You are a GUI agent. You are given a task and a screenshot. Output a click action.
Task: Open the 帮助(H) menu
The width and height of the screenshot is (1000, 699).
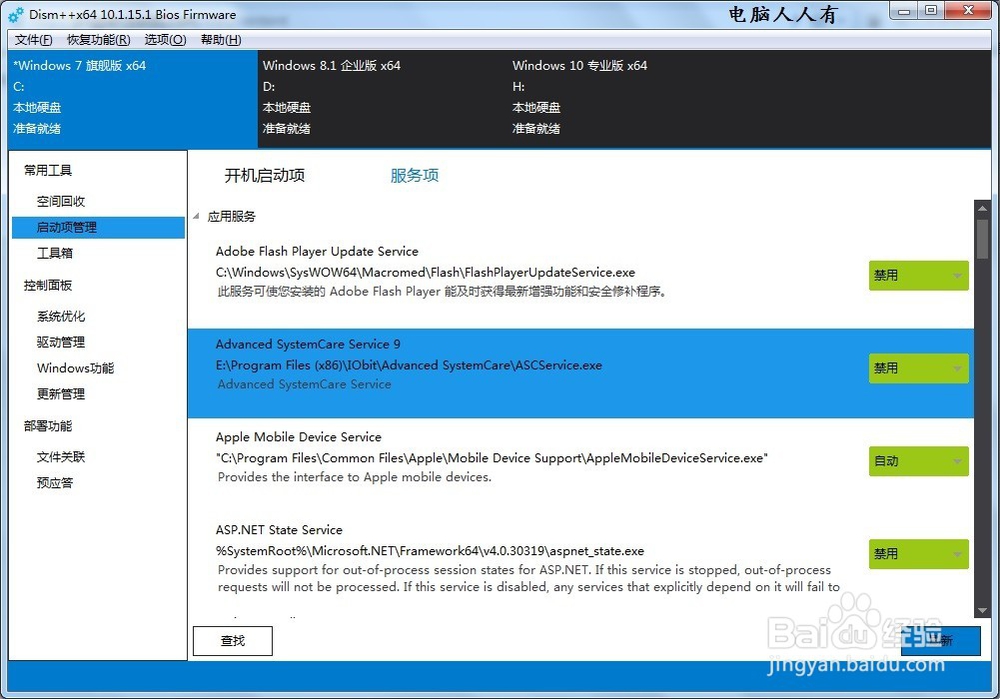(221, 40)
